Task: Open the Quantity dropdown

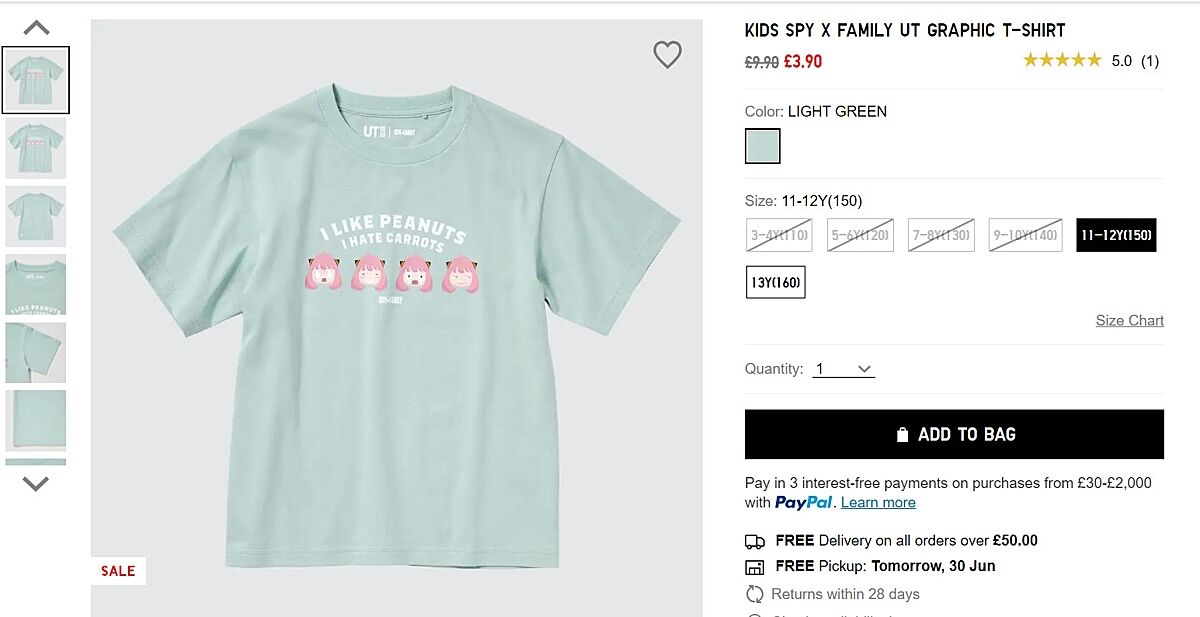Action: point(843,369)
